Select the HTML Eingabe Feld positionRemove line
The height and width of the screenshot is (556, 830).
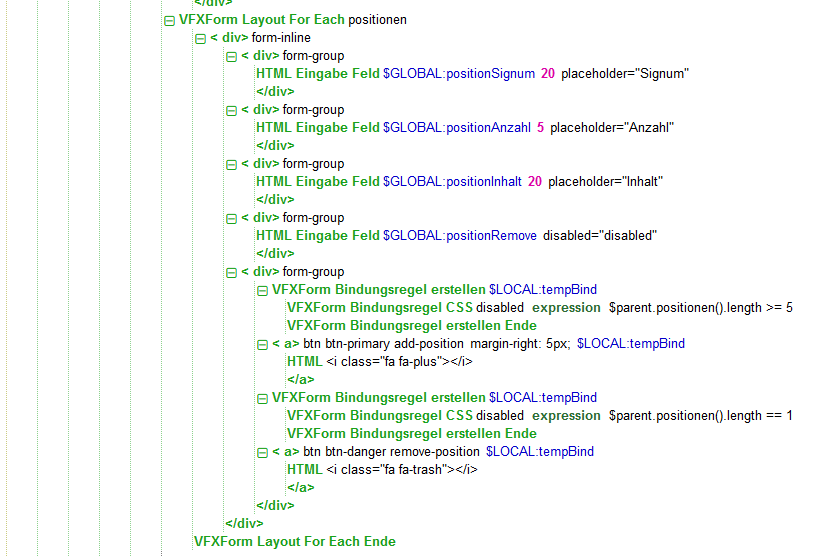tap(455, 236)
